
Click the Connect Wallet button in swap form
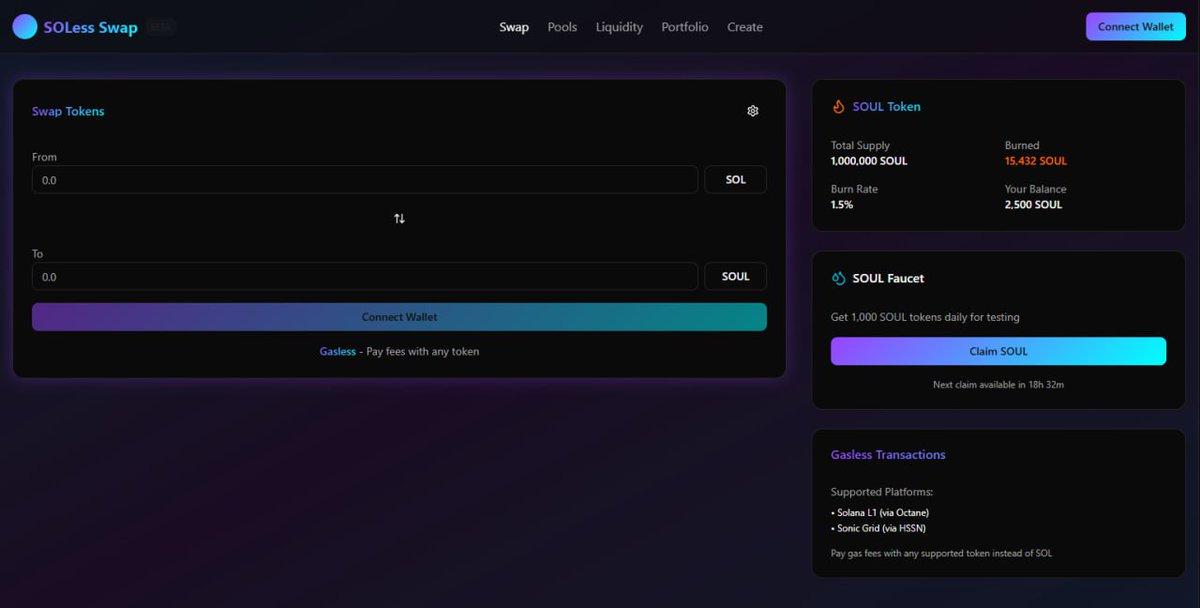point(399,316)
